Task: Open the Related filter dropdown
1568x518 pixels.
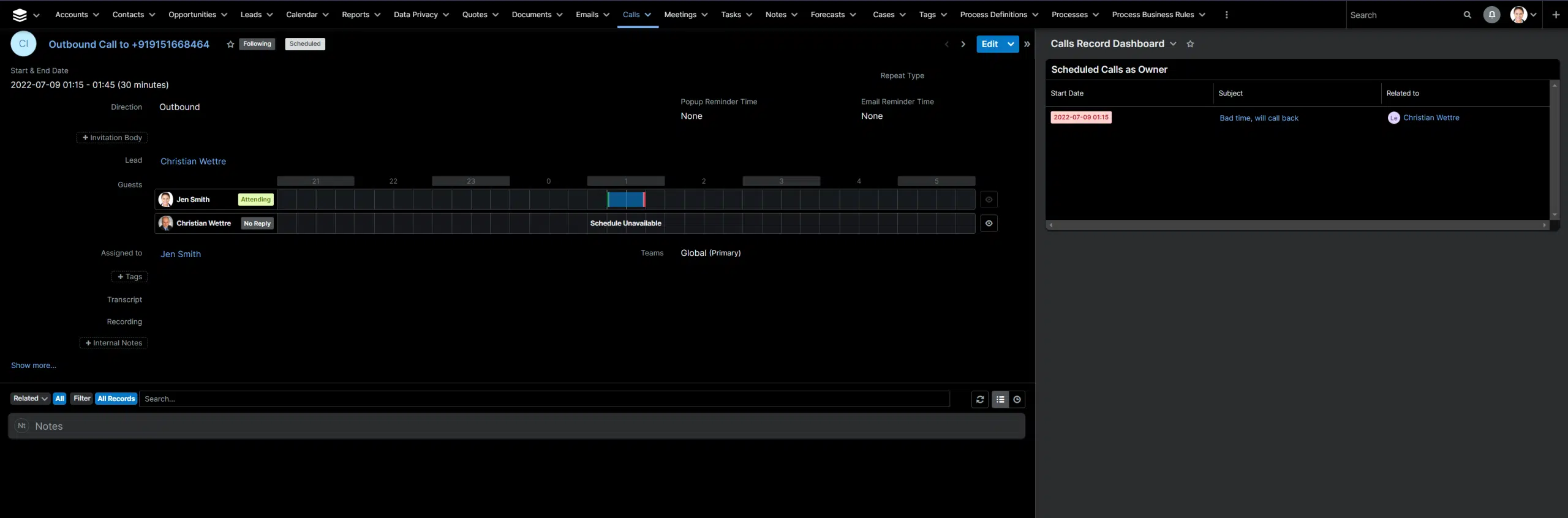Action: [x=30, y=399]
